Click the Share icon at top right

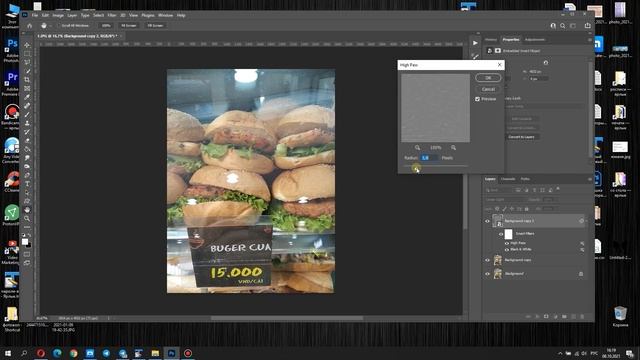click(587, 26)
